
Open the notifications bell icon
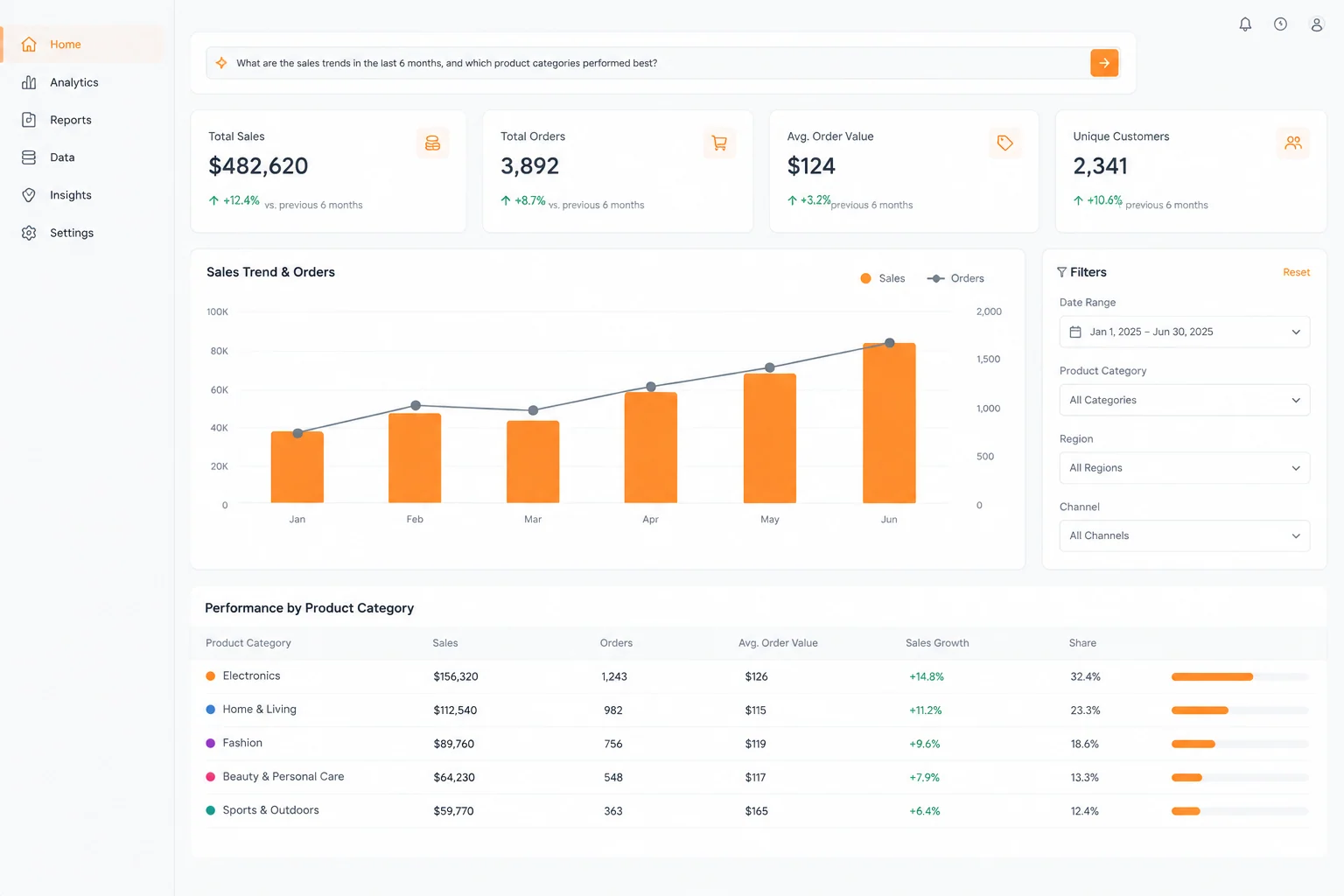click(x=1245, y=24)
